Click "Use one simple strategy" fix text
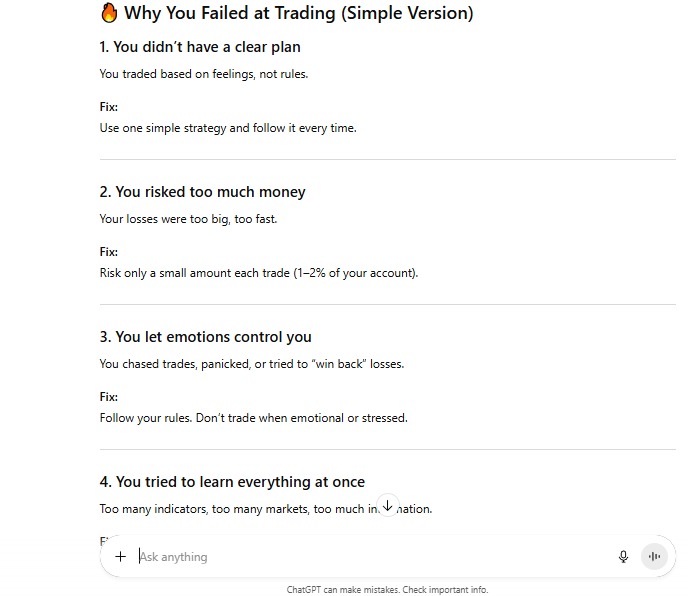 pyautogui.click(x=228, y=128)
